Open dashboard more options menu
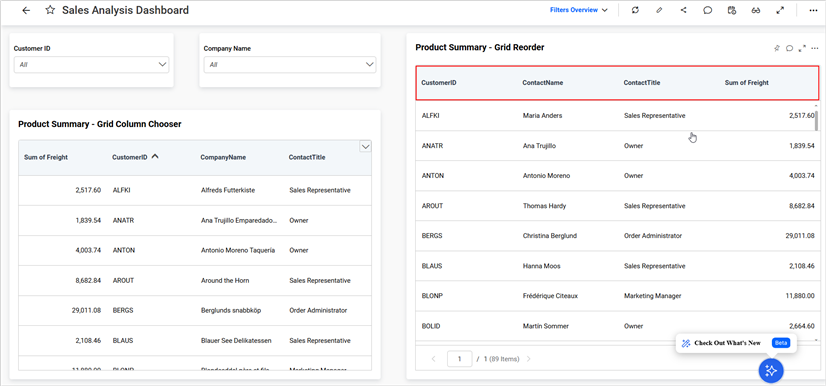The height and width of the screenshot is (386, 826). [x=813, y=10]
